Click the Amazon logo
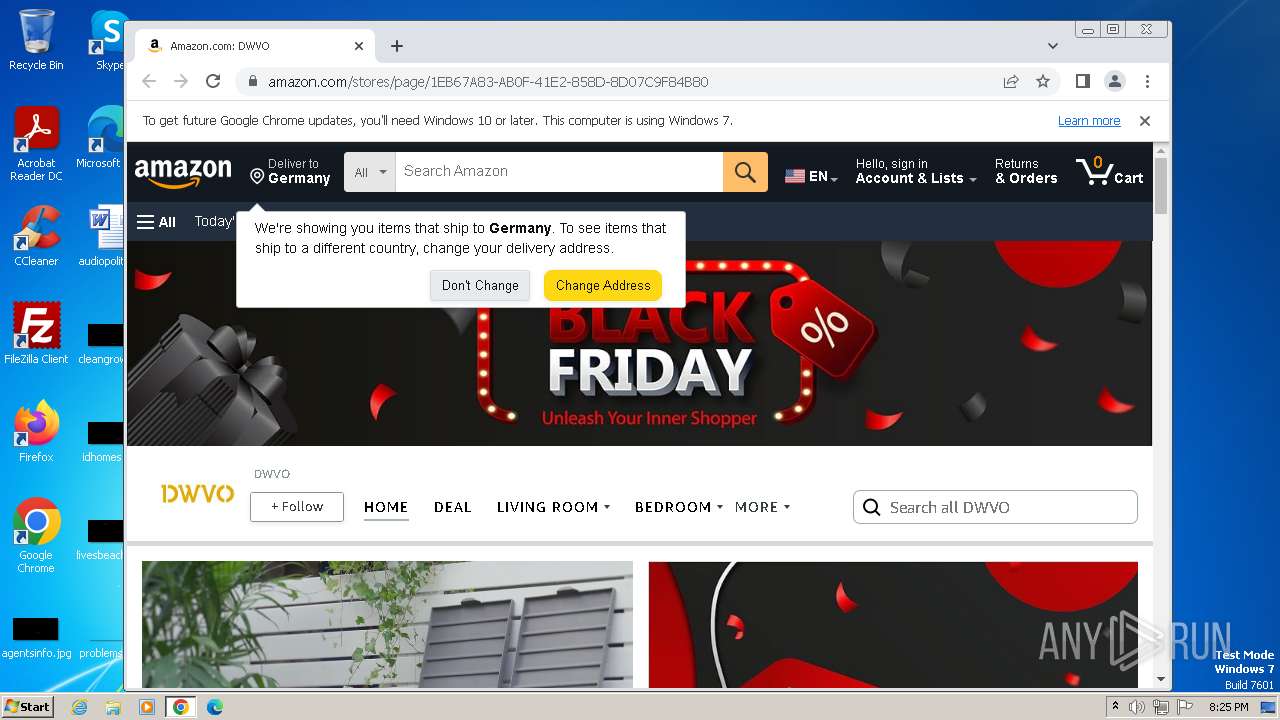Image resolution: width=1280 pixels, height=720 pixels. click(183, 172)
